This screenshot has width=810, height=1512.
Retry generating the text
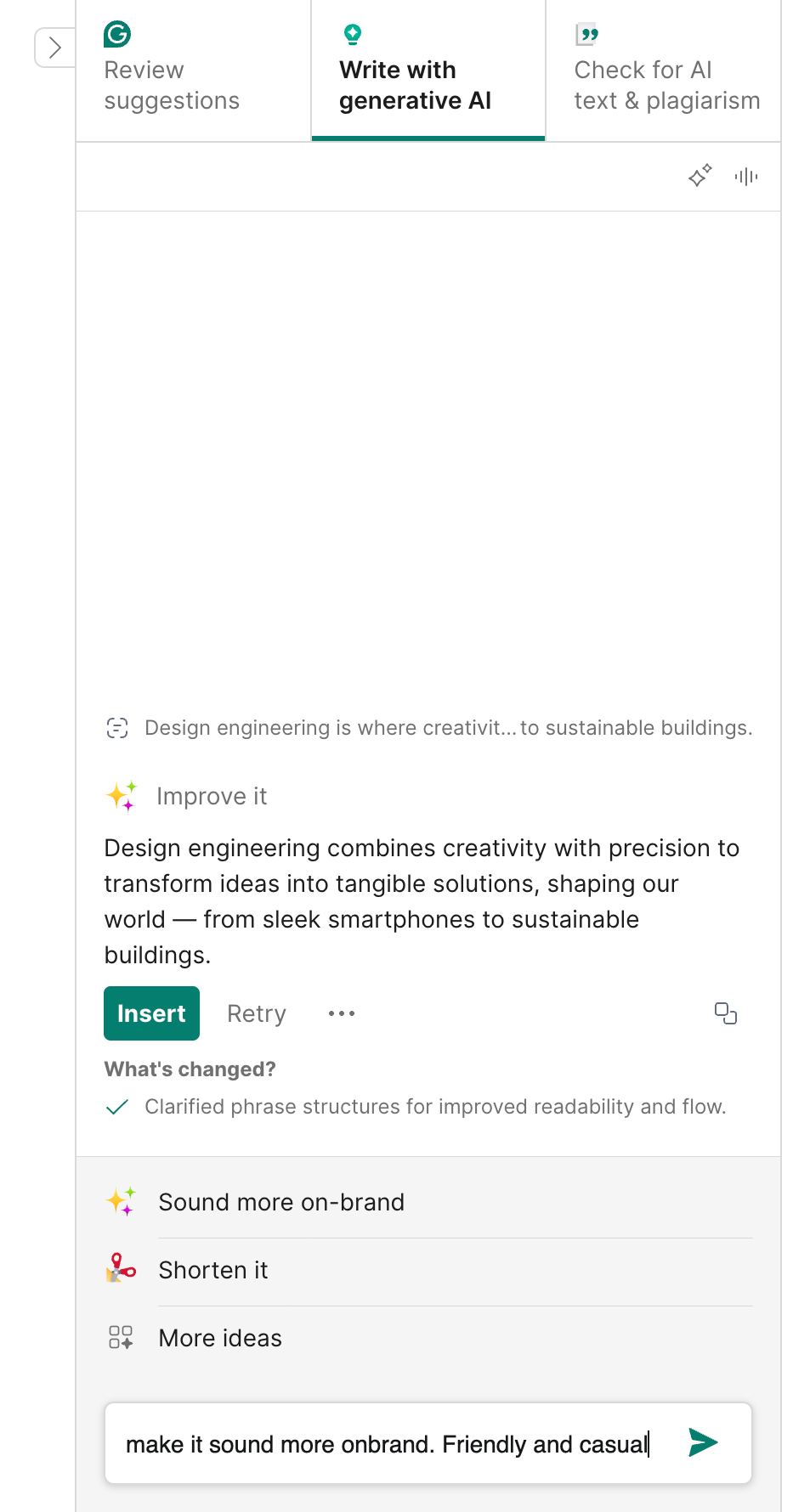(255, 1013)
